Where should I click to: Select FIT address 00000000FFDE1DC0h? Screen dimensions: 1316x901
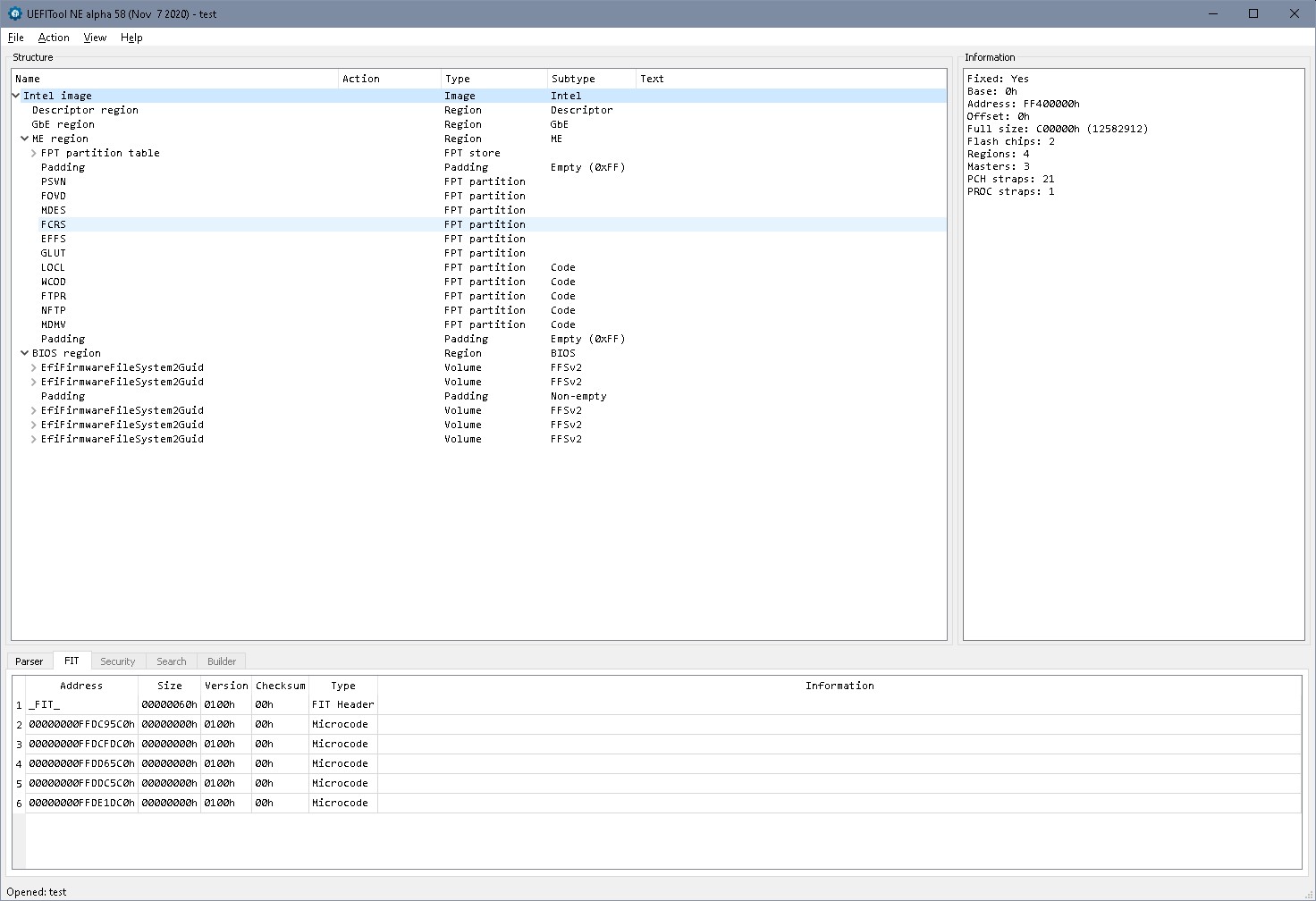pos(81,803)
